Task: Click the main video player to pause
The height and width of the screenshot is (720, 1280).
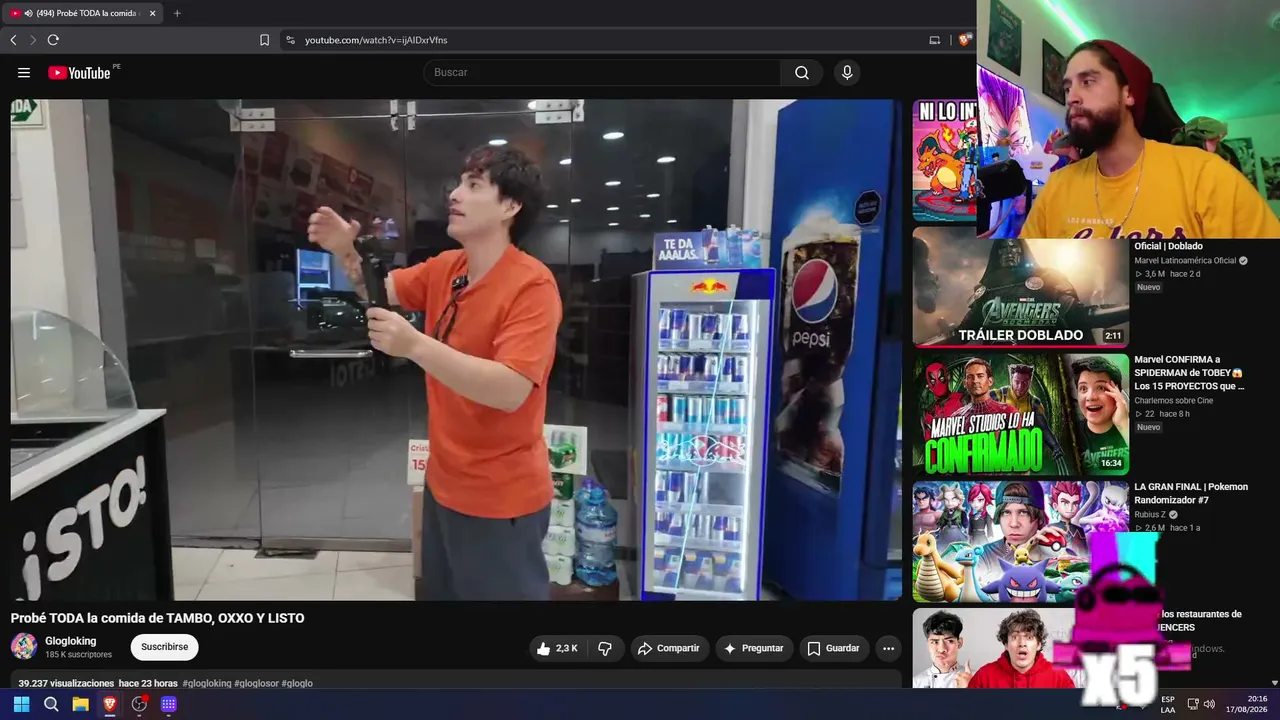Action: [456, 350]
